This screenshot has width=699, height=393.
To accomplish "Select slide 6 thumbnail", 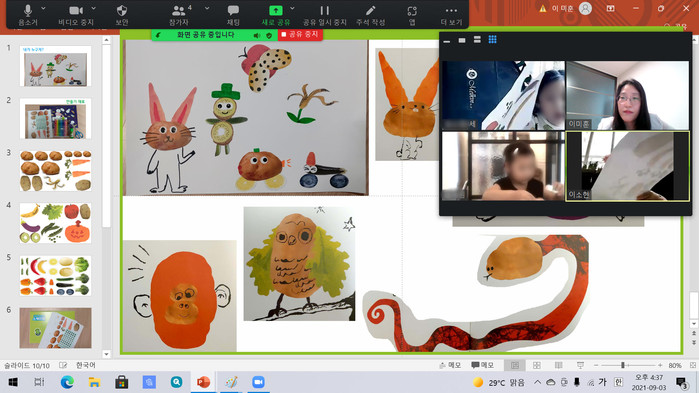I will pyautogui.click(x=55, y=328).
